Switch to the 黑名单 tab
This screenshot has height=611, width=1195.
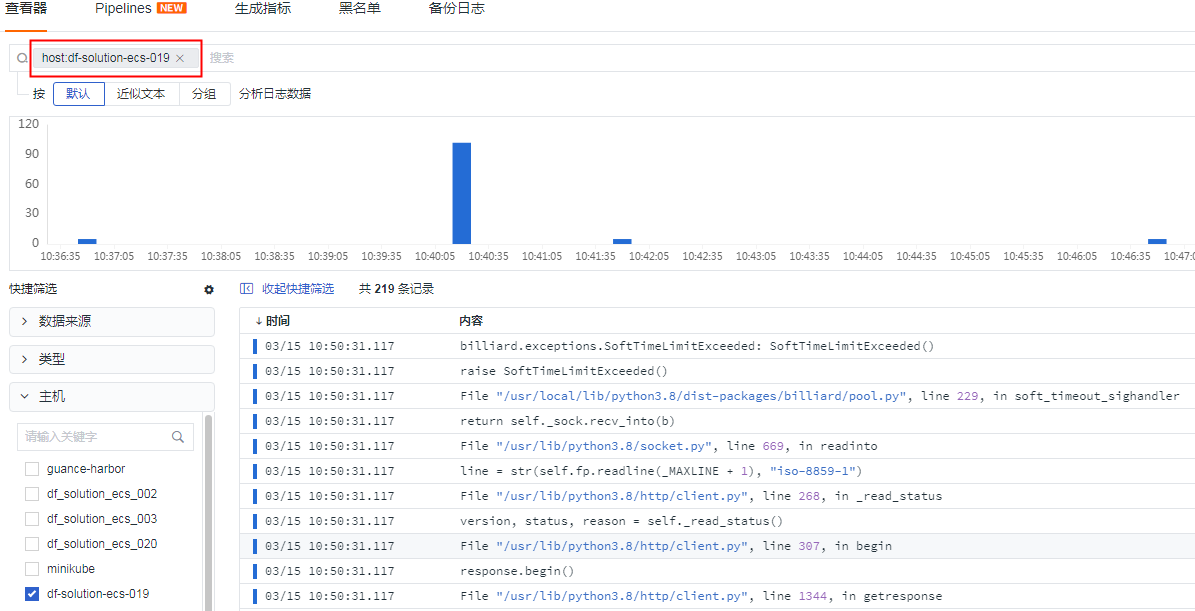click(x=359, y=7)
